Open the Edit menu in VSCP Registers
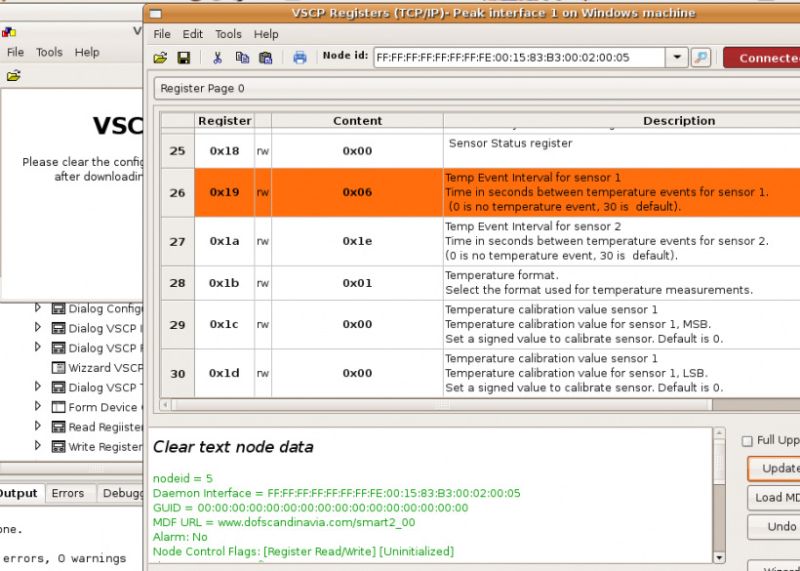800x571 pixels. click(193, 34)
